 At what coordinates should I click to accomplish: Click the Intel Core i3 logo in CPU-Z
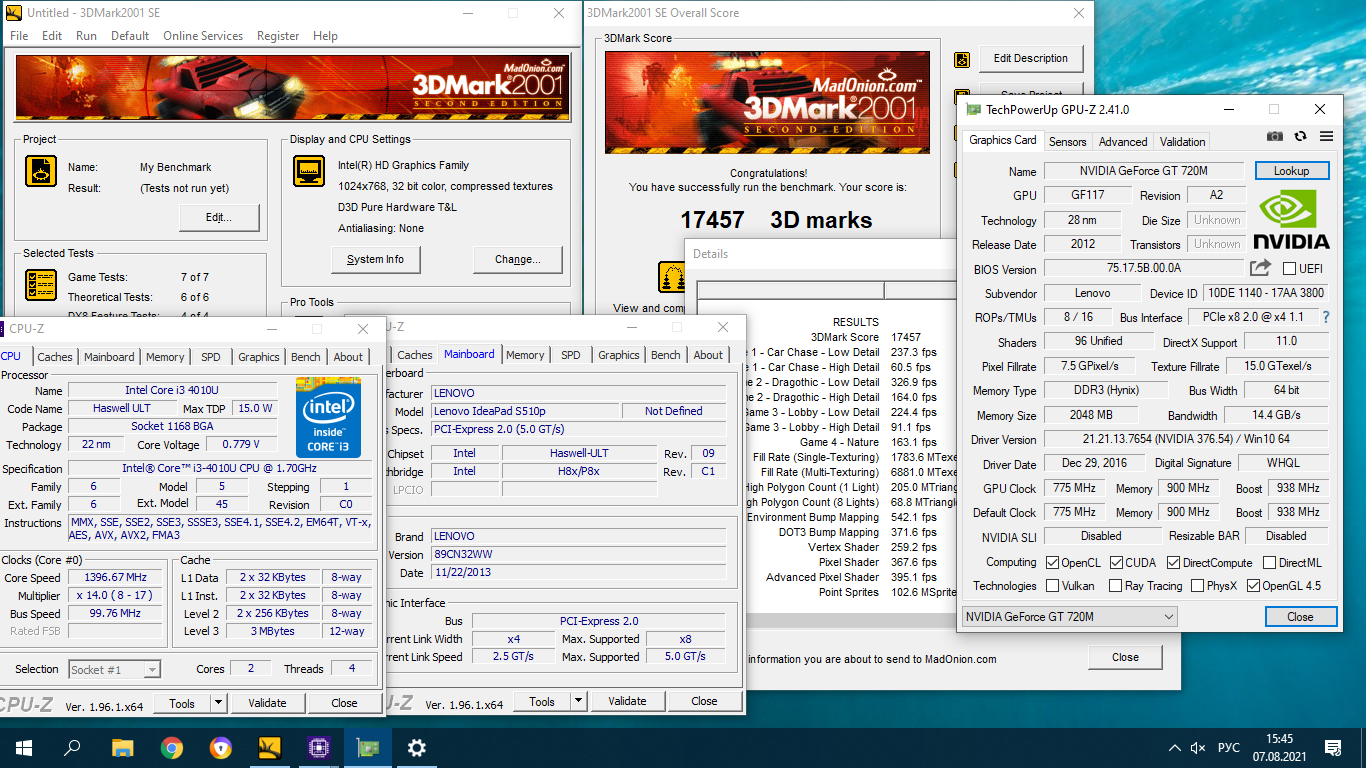tap(329, 418)
